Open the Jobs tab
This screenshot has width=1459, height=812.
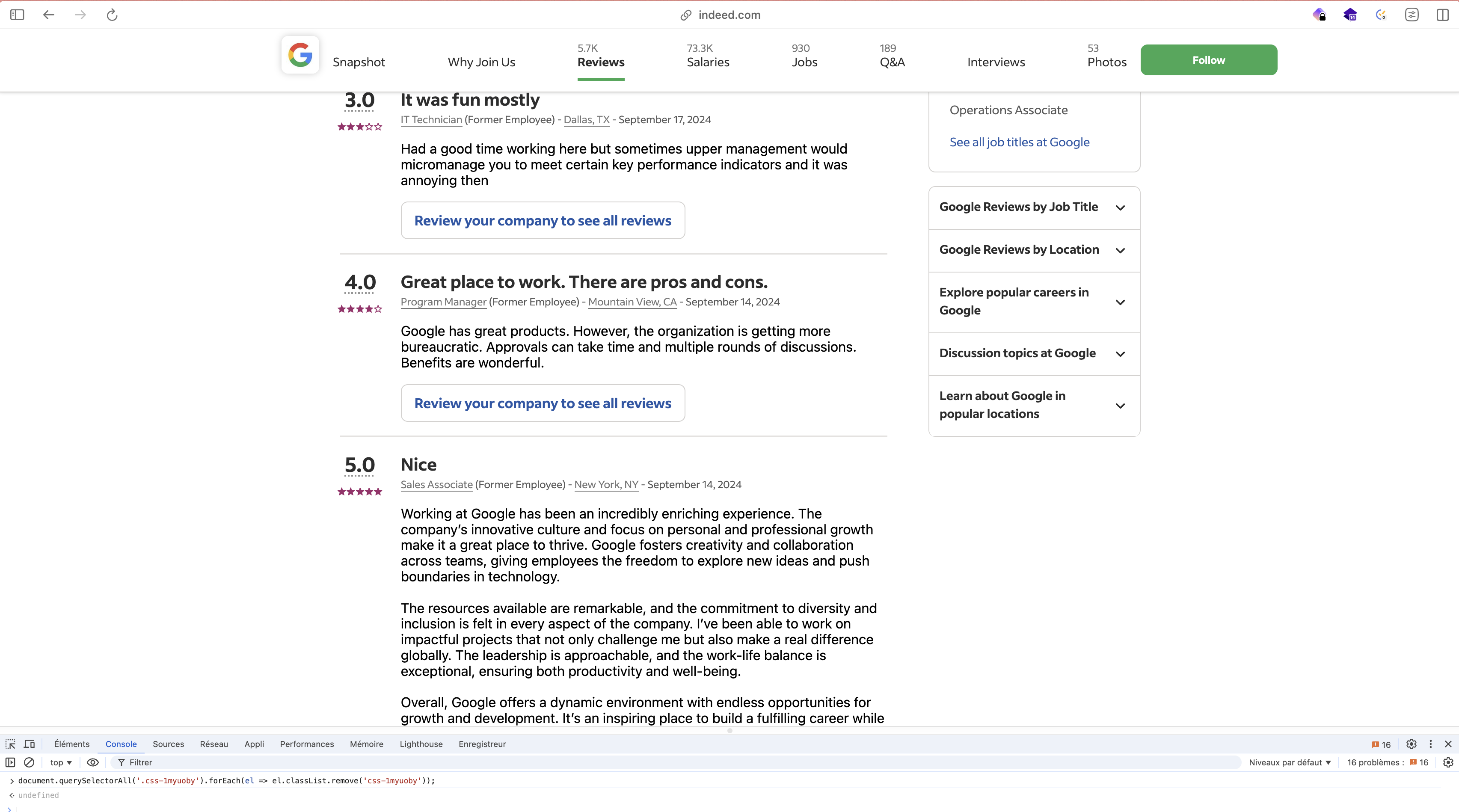point(804,56)
